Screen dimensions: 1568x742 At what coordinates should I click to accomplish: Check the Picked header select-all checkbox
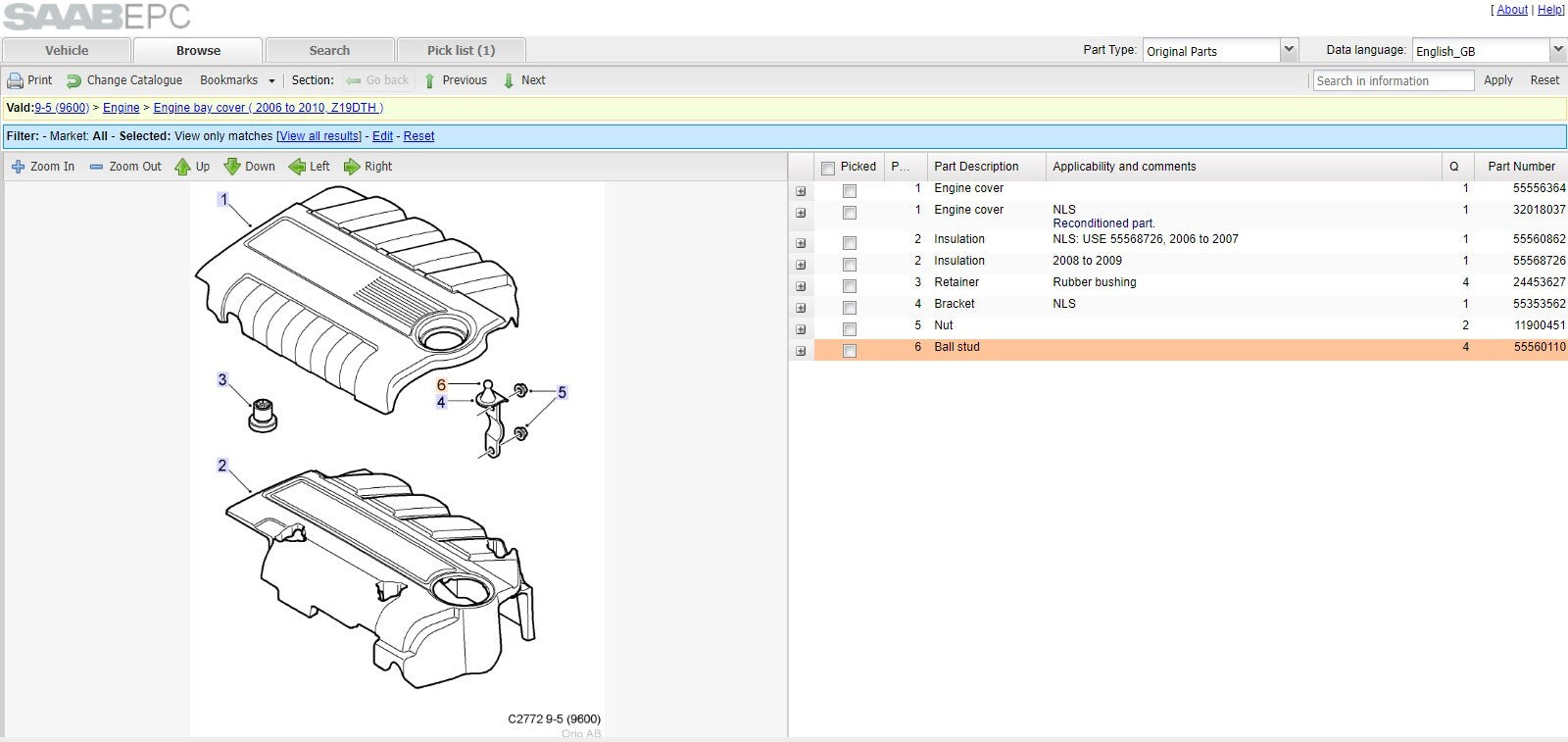[828, 168]
